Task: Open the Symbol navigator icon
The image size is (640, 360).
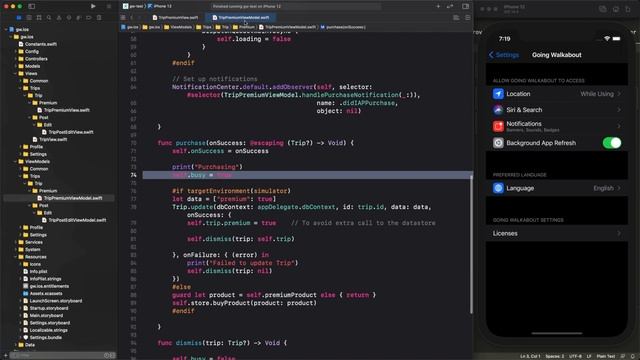Action: (x=39, y=18)
